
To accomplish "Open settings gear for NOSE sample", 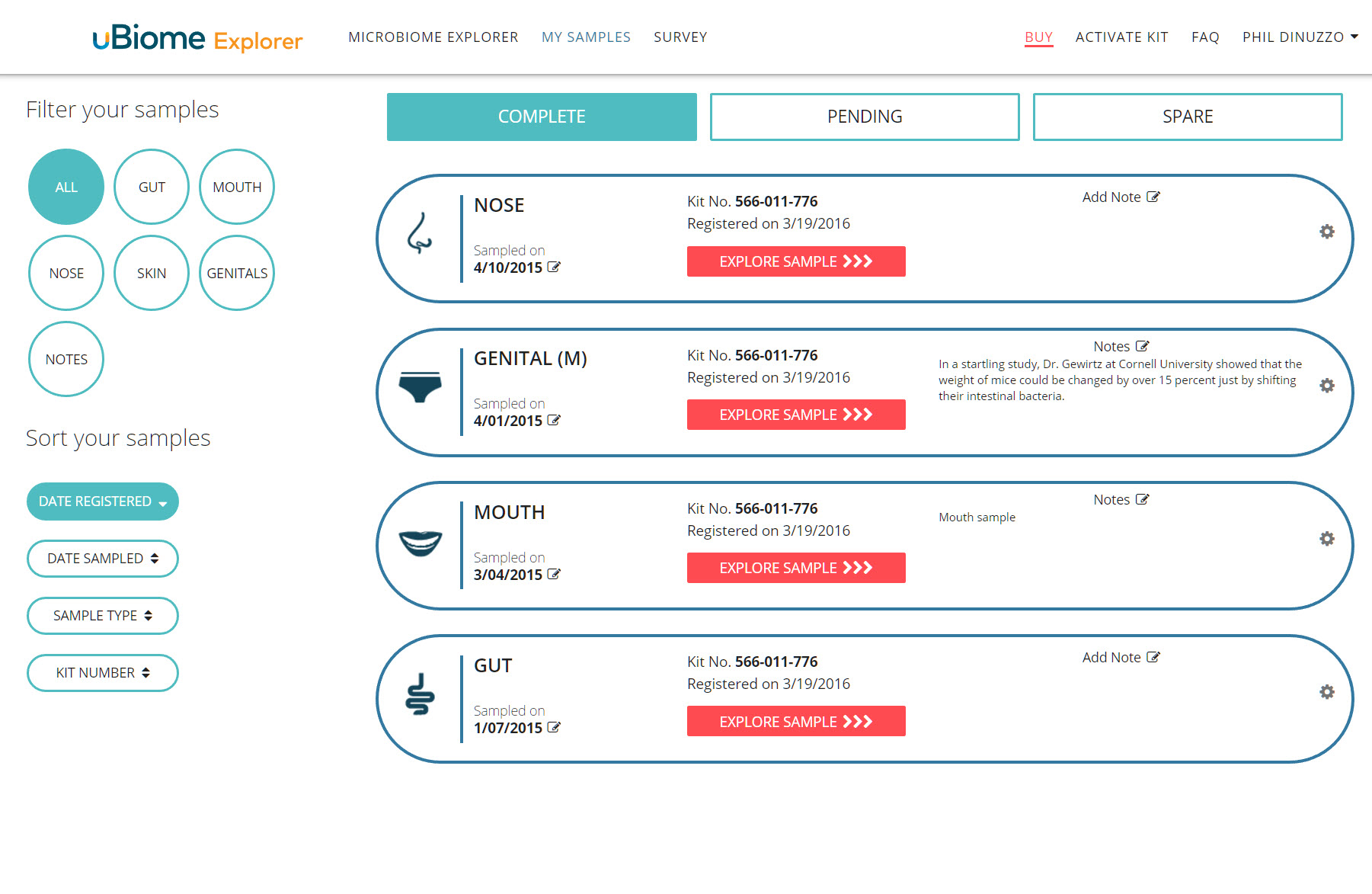I will (x=1326, y=232).
